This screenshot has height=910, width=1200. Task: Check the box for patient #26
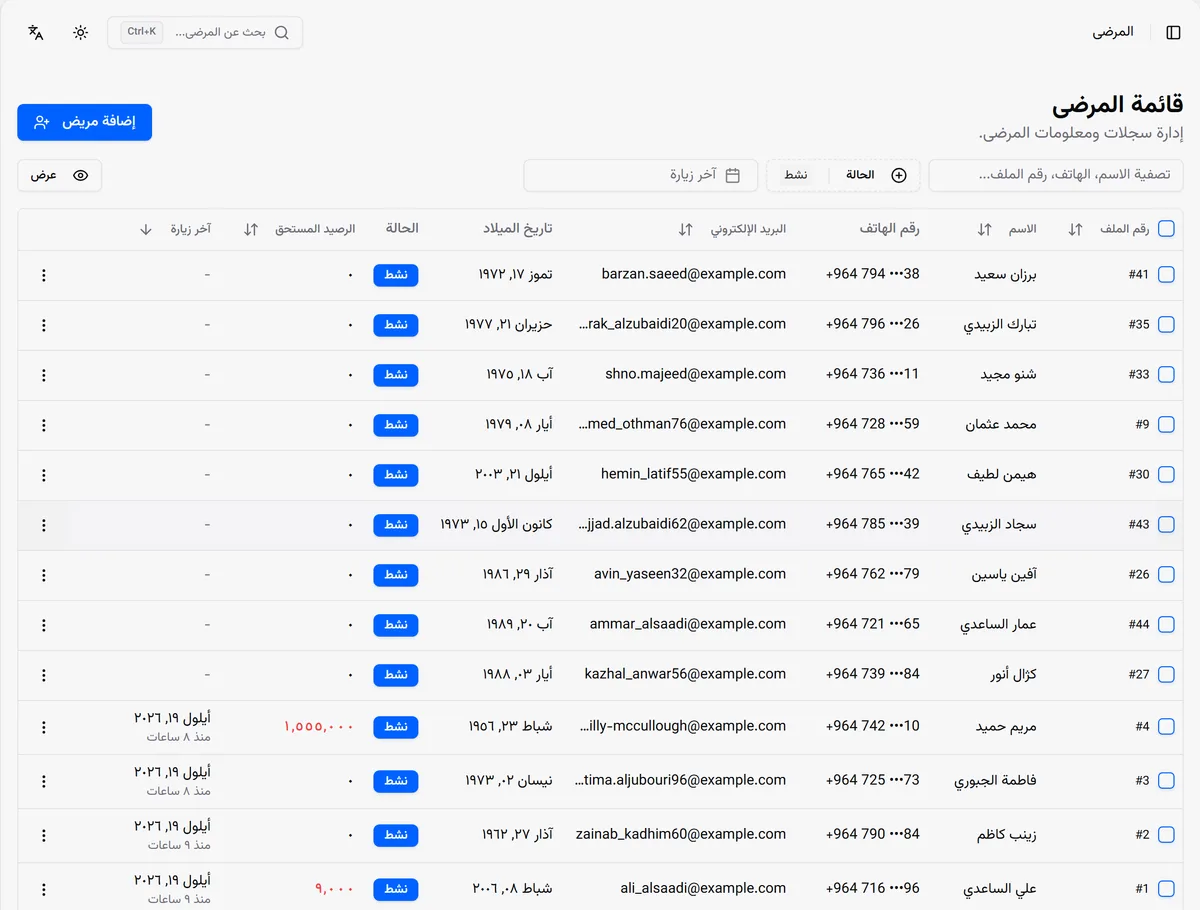tap(1166, 575)
